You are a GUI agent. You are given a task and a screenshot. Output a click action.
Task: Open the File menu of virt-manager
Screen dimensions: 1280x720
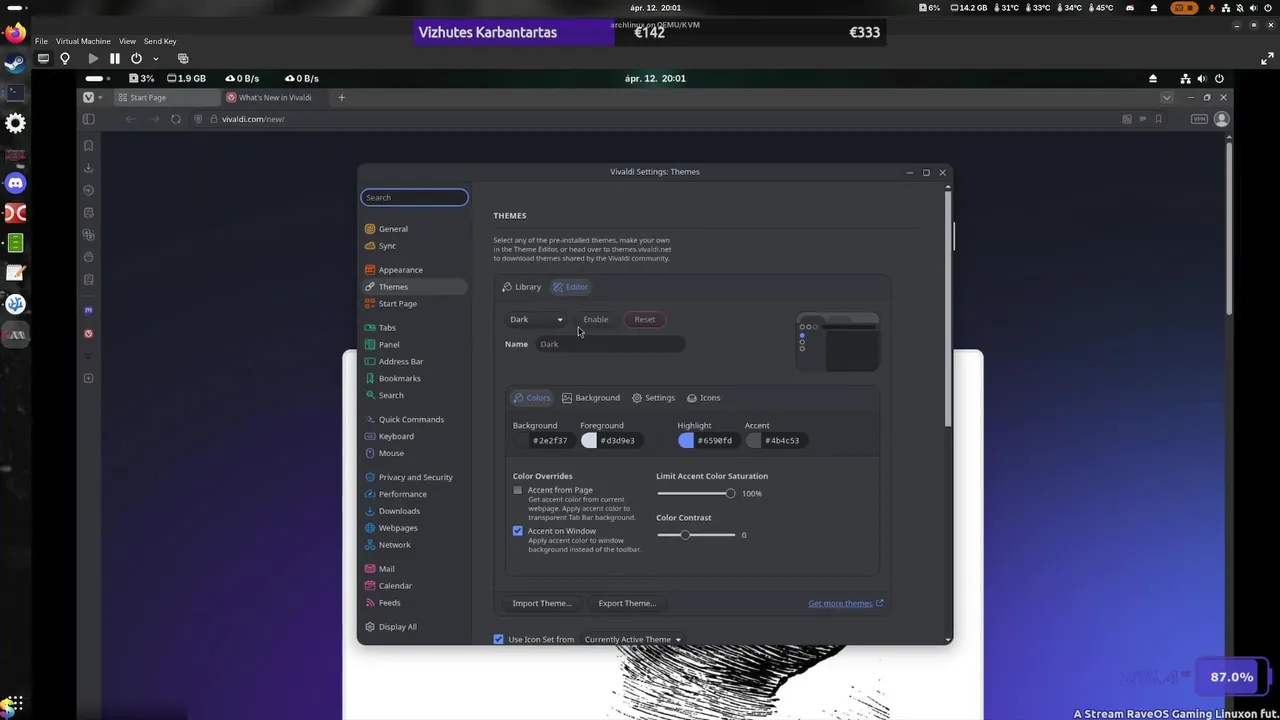41,41
